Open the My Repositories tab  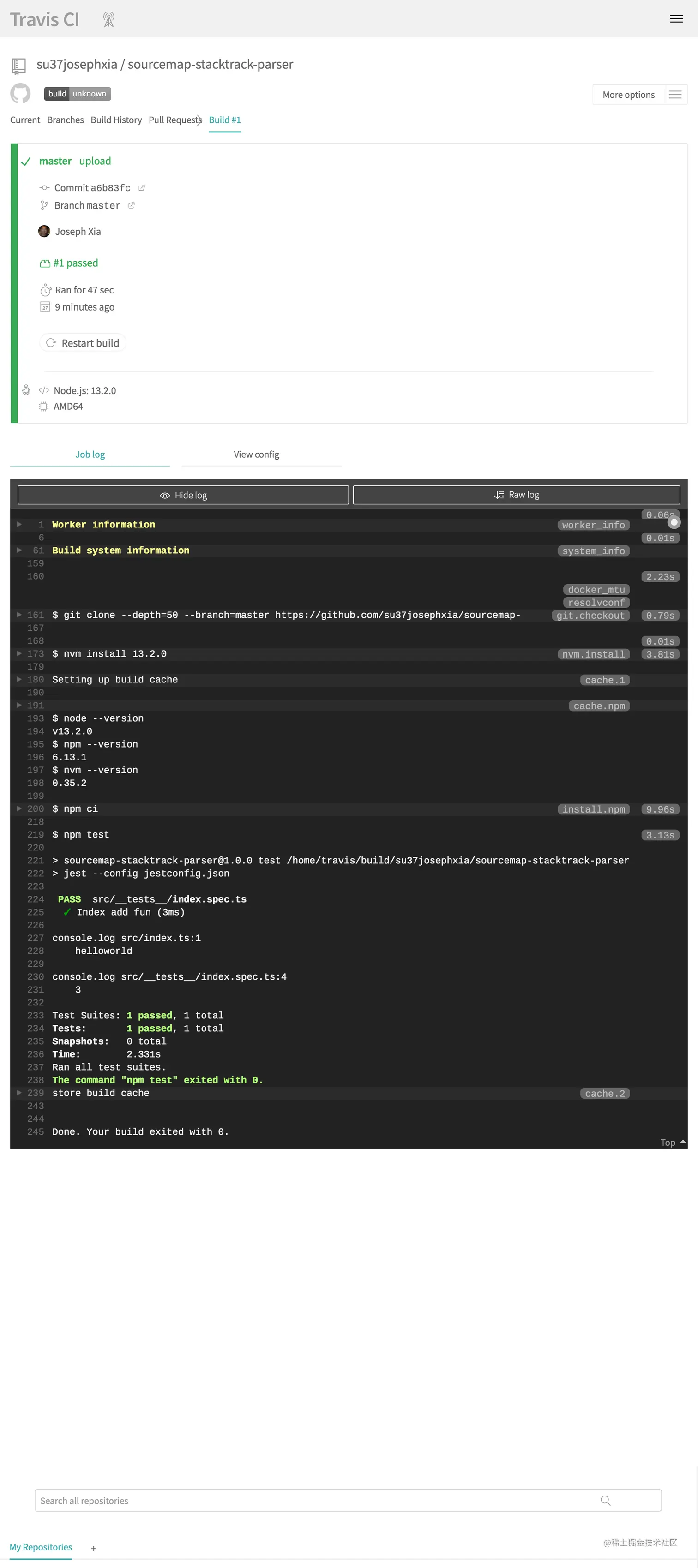[41, 1548]
